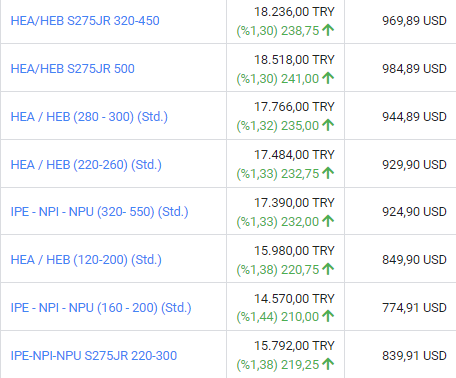This screenshot has width=456, height=378.
Task: Open IPE-NPI-NPU S275JR 220-300 link
Action: coord(94,356)
